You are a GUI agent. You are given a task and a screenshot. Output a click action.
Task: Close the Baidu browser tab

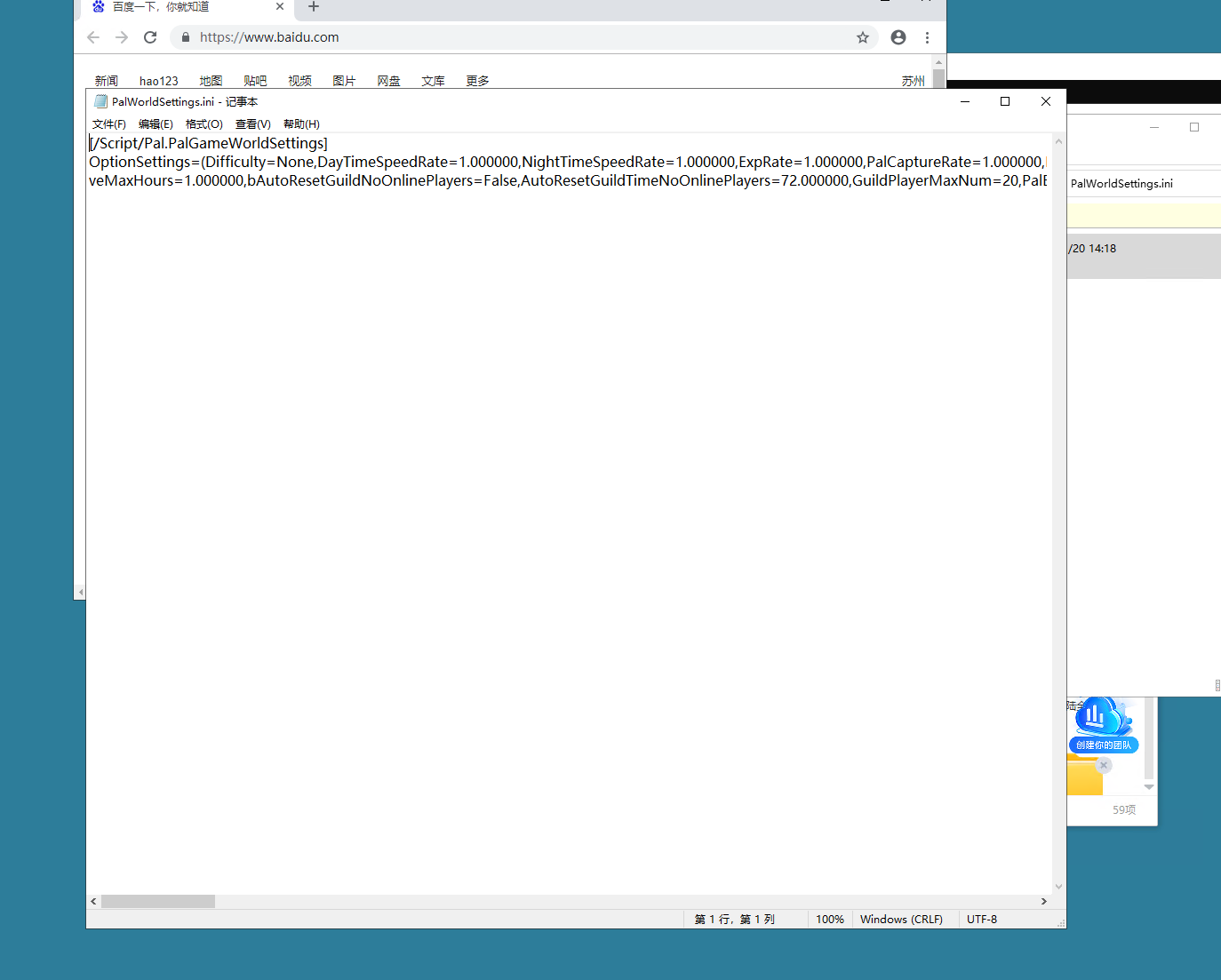279,7
